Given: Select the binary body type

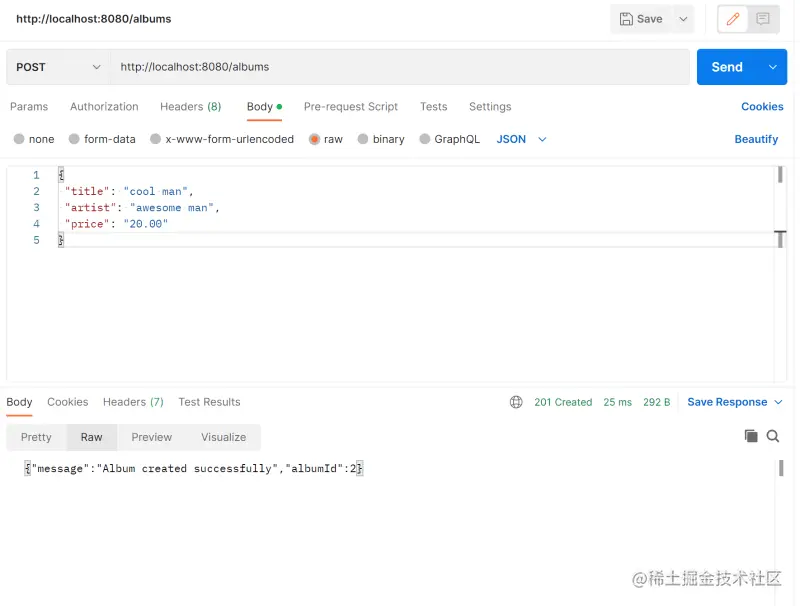Looking at the screenshot, I should click(381, 139).
